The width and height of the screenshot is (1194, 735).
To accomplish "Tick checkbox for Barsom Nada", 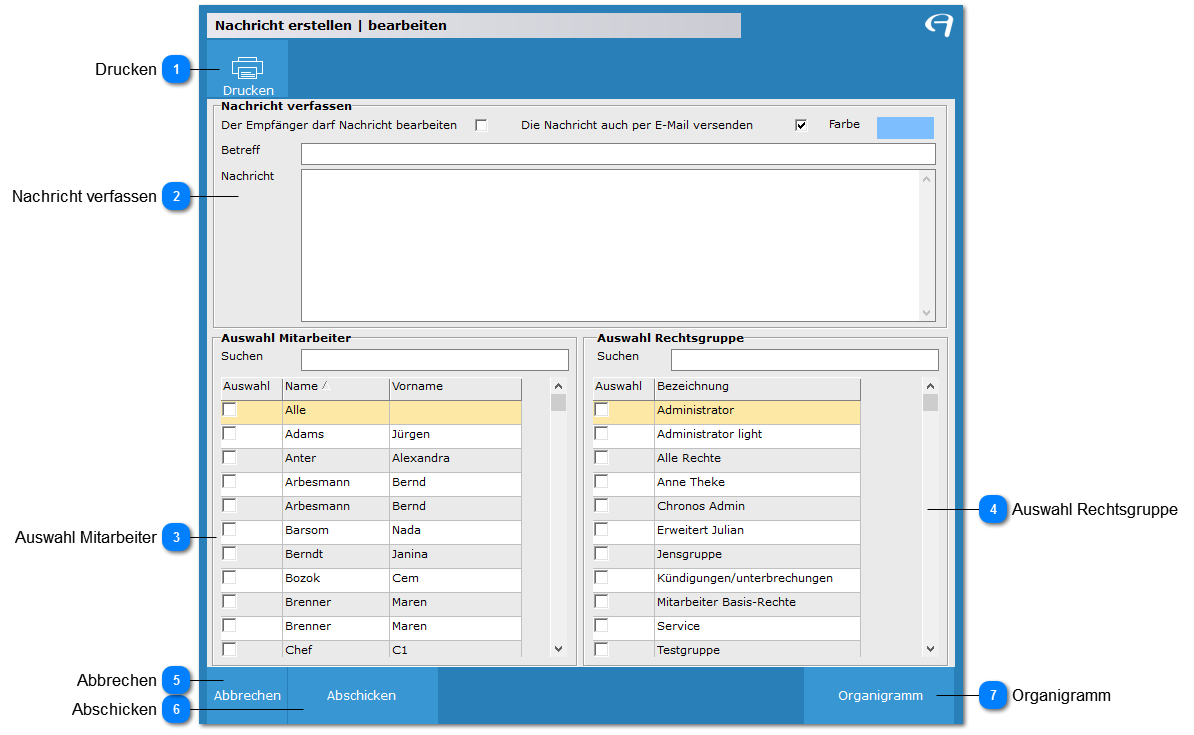I will (229, 529).
